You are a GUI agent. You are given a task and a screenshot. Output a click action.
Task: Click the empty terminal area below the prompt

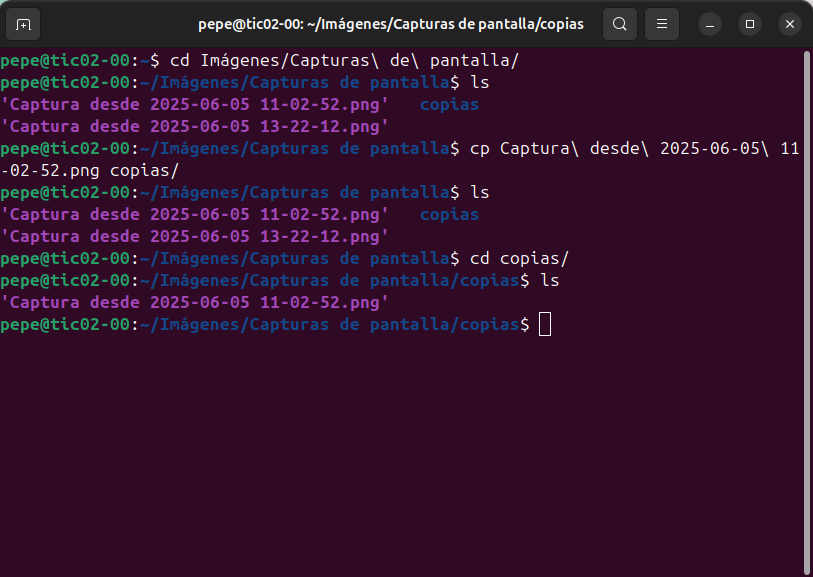pos(400,450)
